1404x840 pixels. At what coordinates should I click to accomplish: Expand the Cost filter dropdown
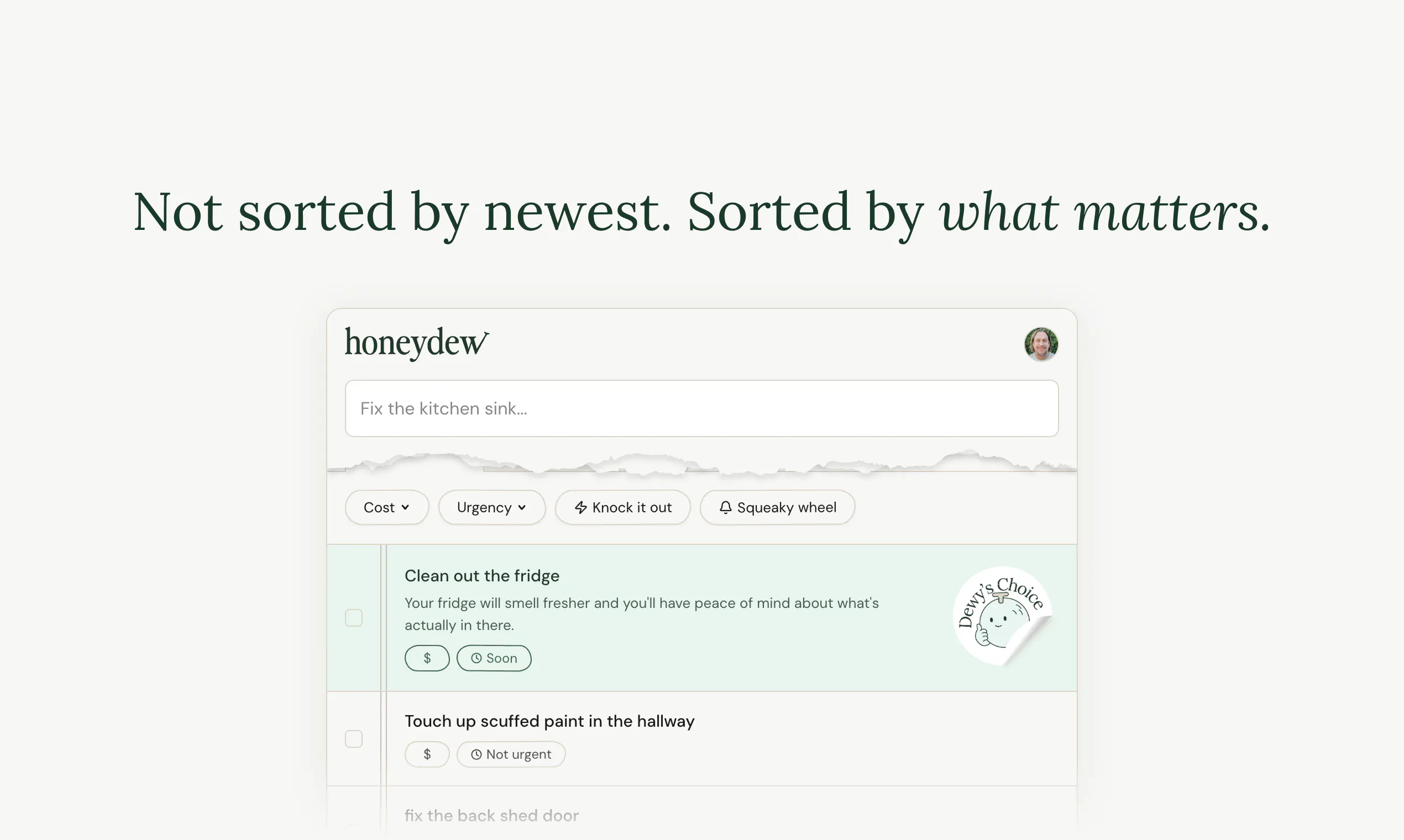click(387, 507)
